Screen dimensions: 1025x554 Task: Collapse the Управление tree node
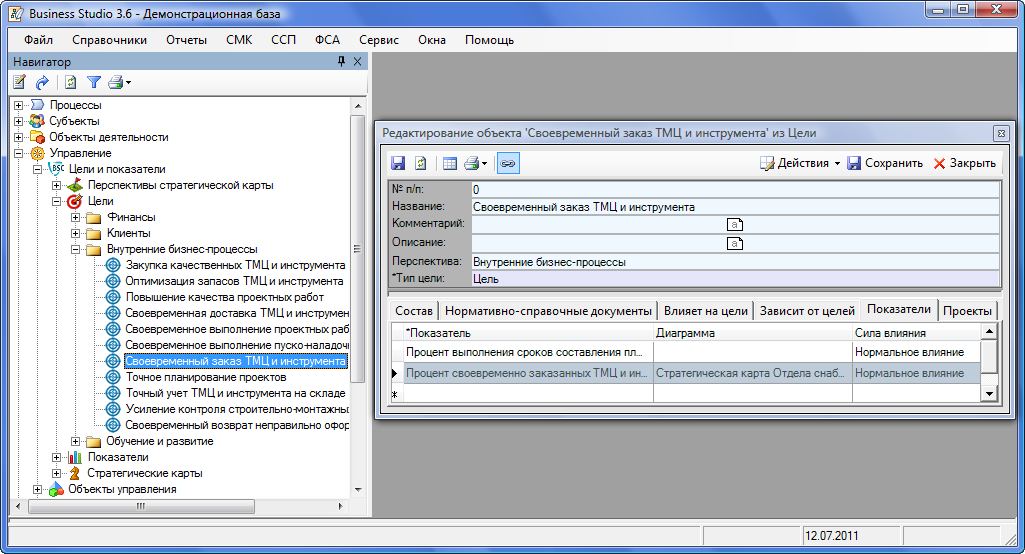19,153
